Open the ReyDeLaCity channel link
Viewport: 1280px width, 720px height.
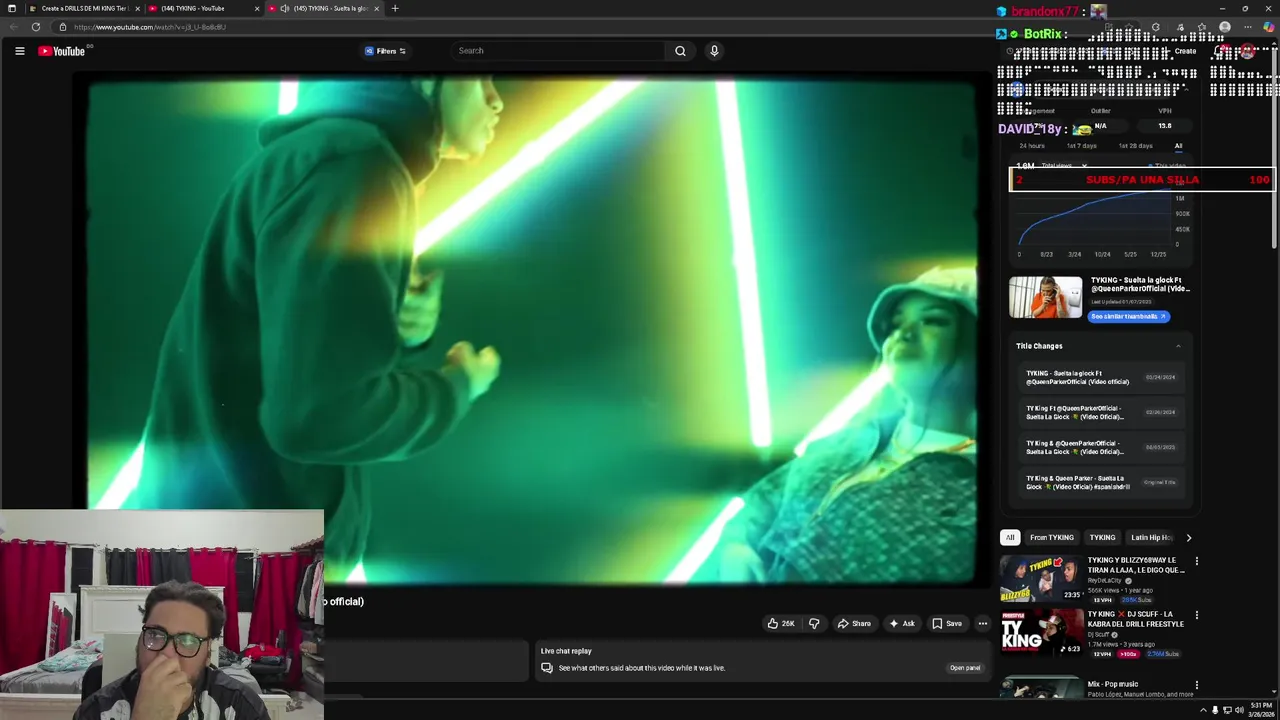coord(1106,581)
